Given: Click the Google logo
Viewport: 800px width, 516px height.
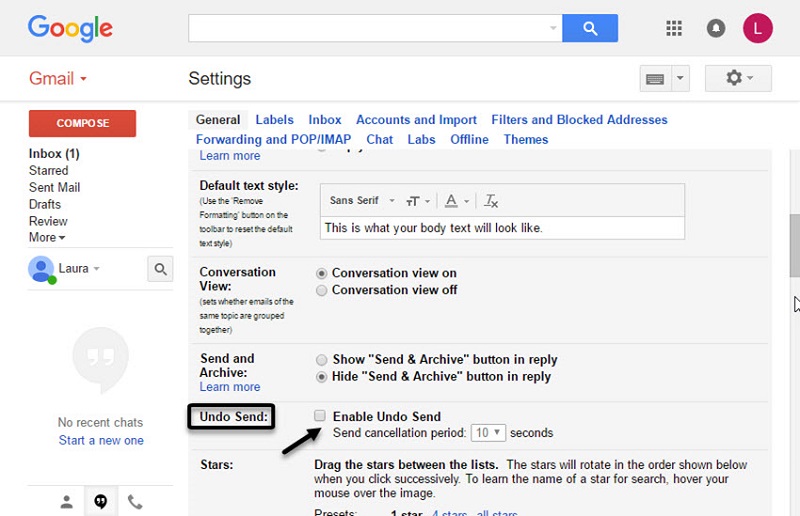Looking at the screenshot, I should click(70, 28).
